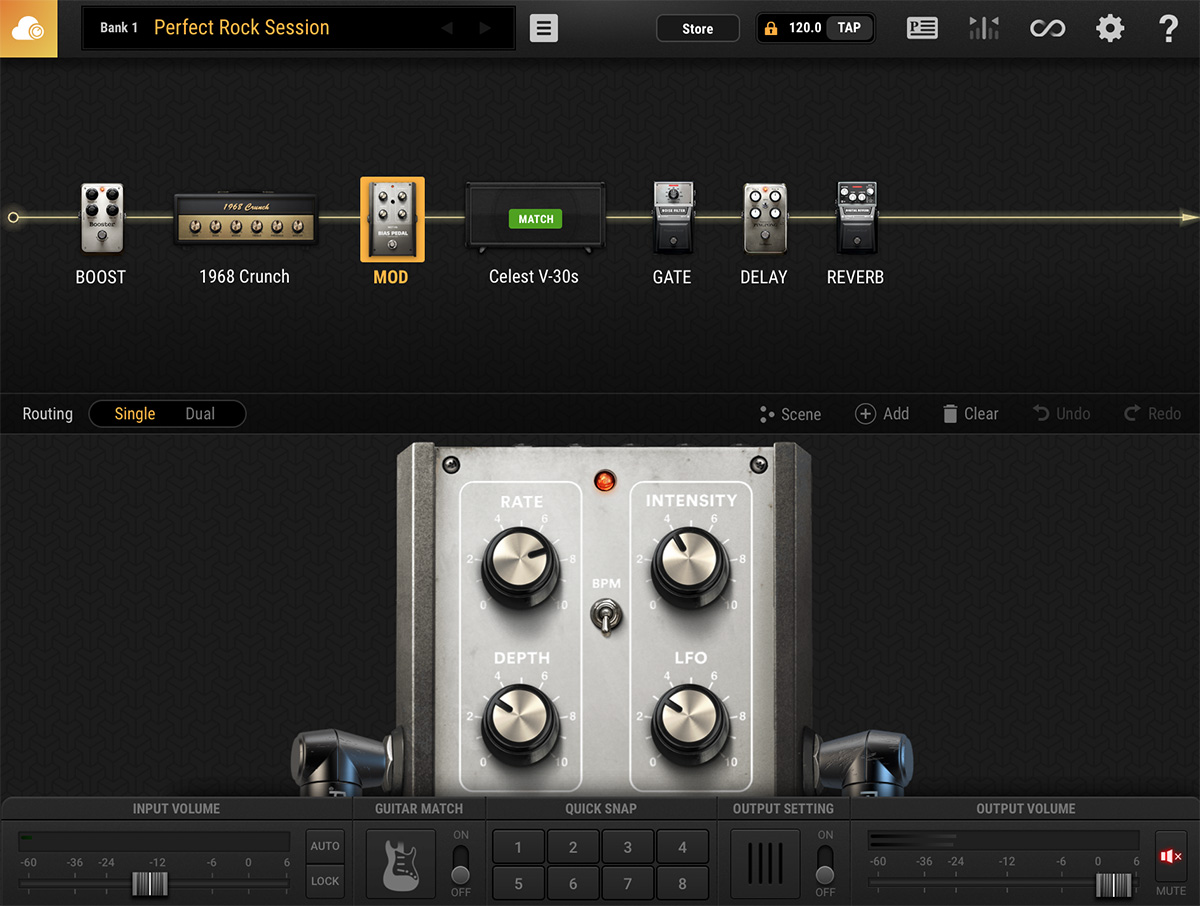
Task: Tap the TAP tempo button
Action: 849,28
